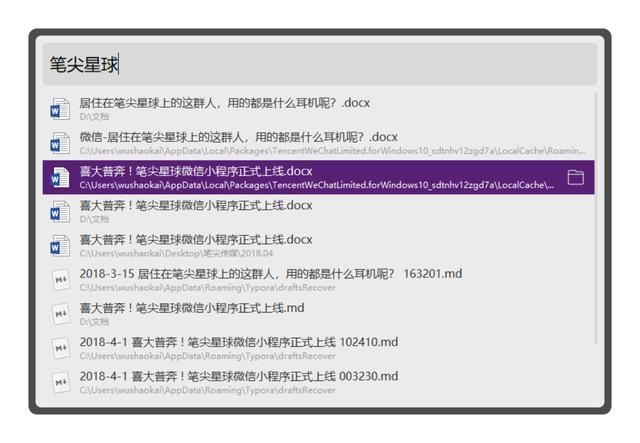Viewport: 640px width, 443px height.
Task: Click Word icon of 微信-居住在笔尖星球上 result
Action: click(61, 143)
